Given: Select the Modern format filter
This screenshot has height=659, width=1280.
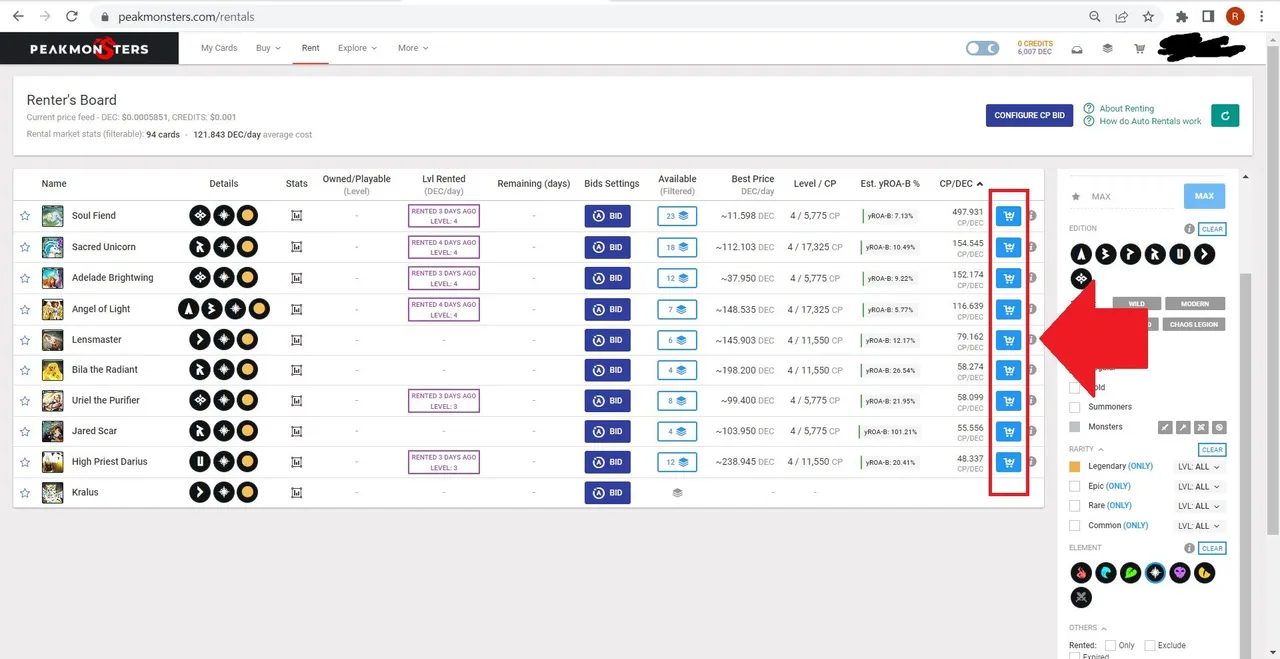Looking at the screenshot, I should (1194, 304).
